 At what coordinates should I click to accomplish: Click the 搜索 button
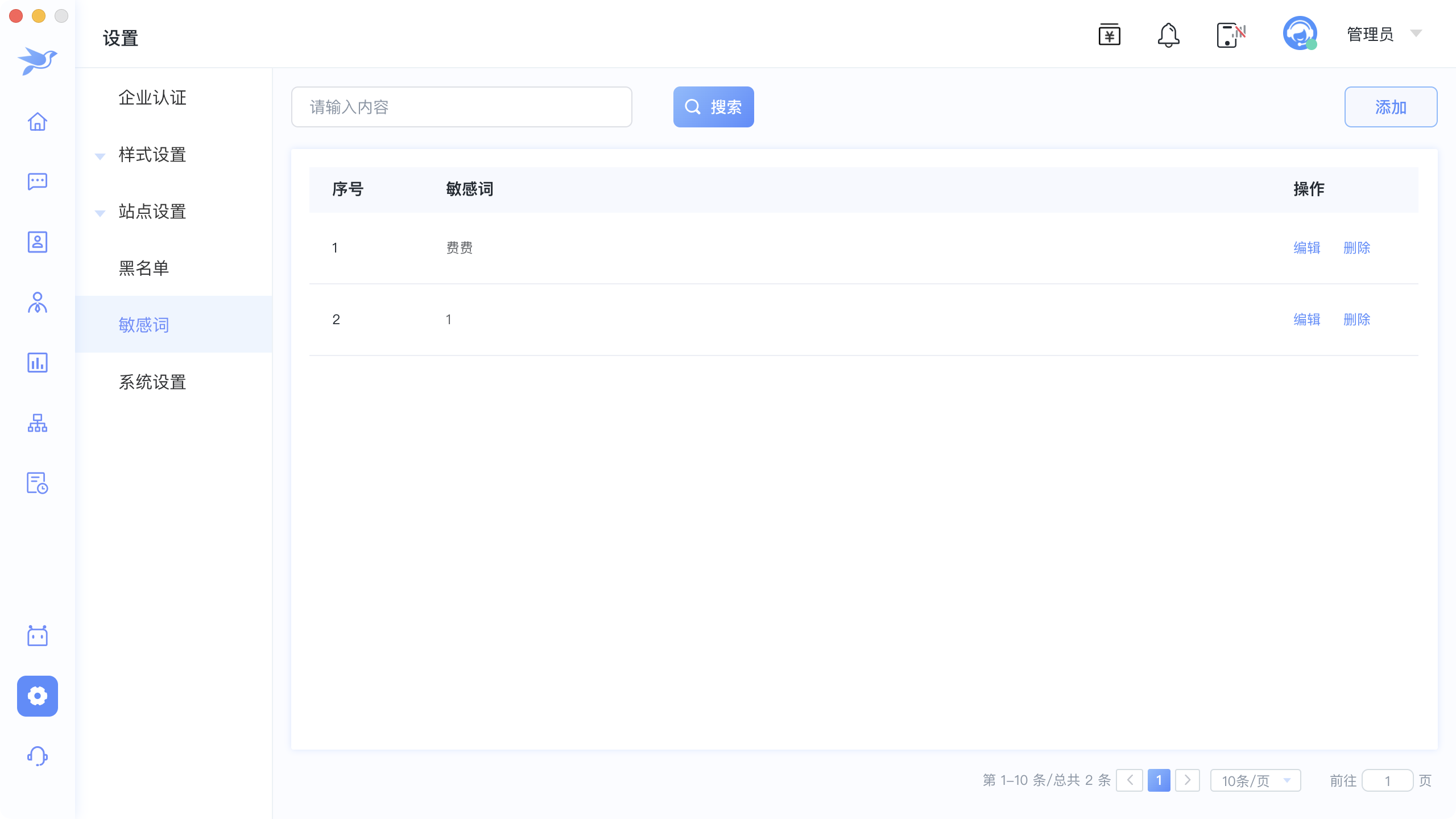(713, 107)
